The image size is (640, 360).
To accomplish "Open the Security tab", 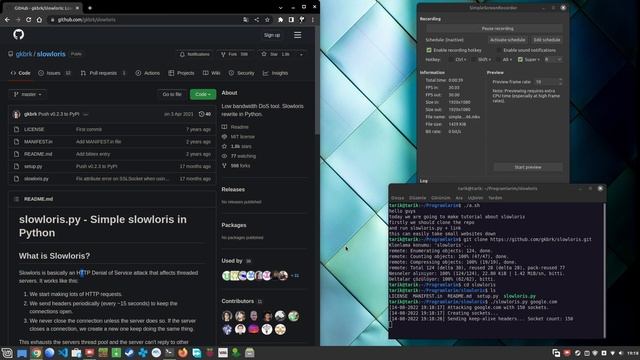I will (x=242, y=73).
